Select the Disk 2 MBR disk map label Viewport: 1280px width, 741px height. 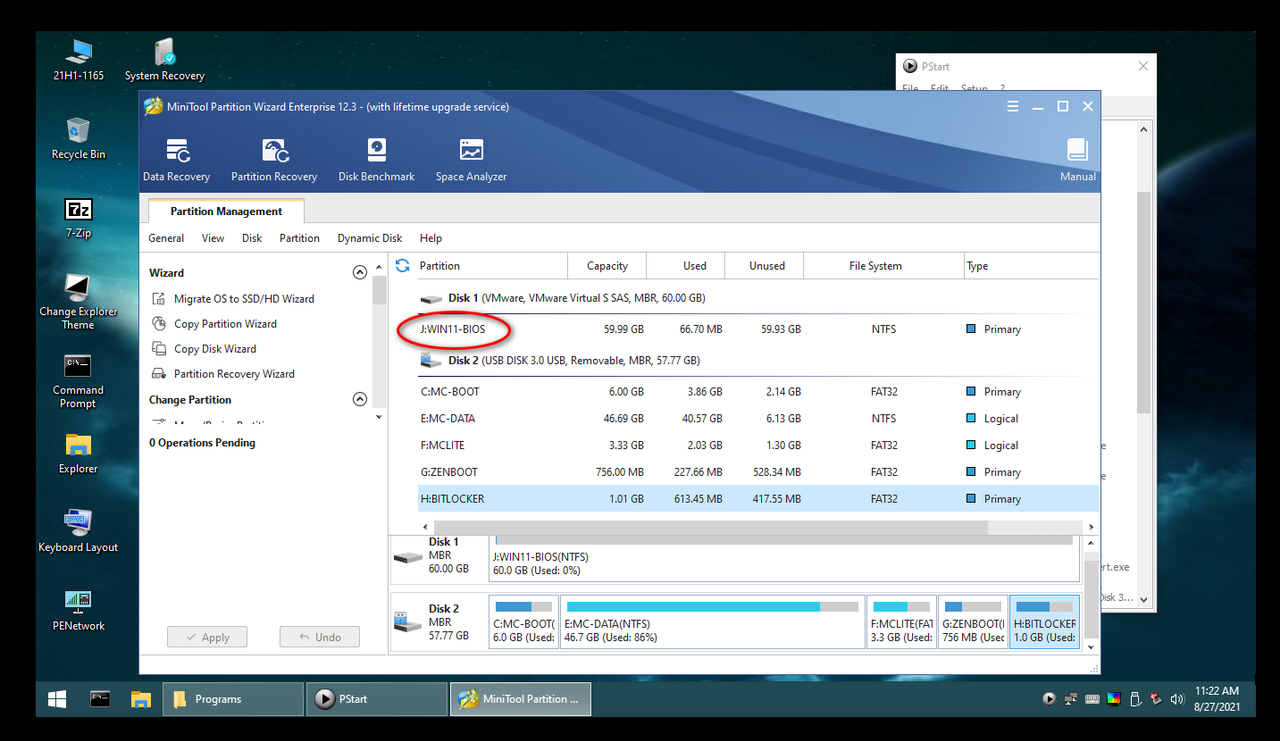click(x=438, y=622)
